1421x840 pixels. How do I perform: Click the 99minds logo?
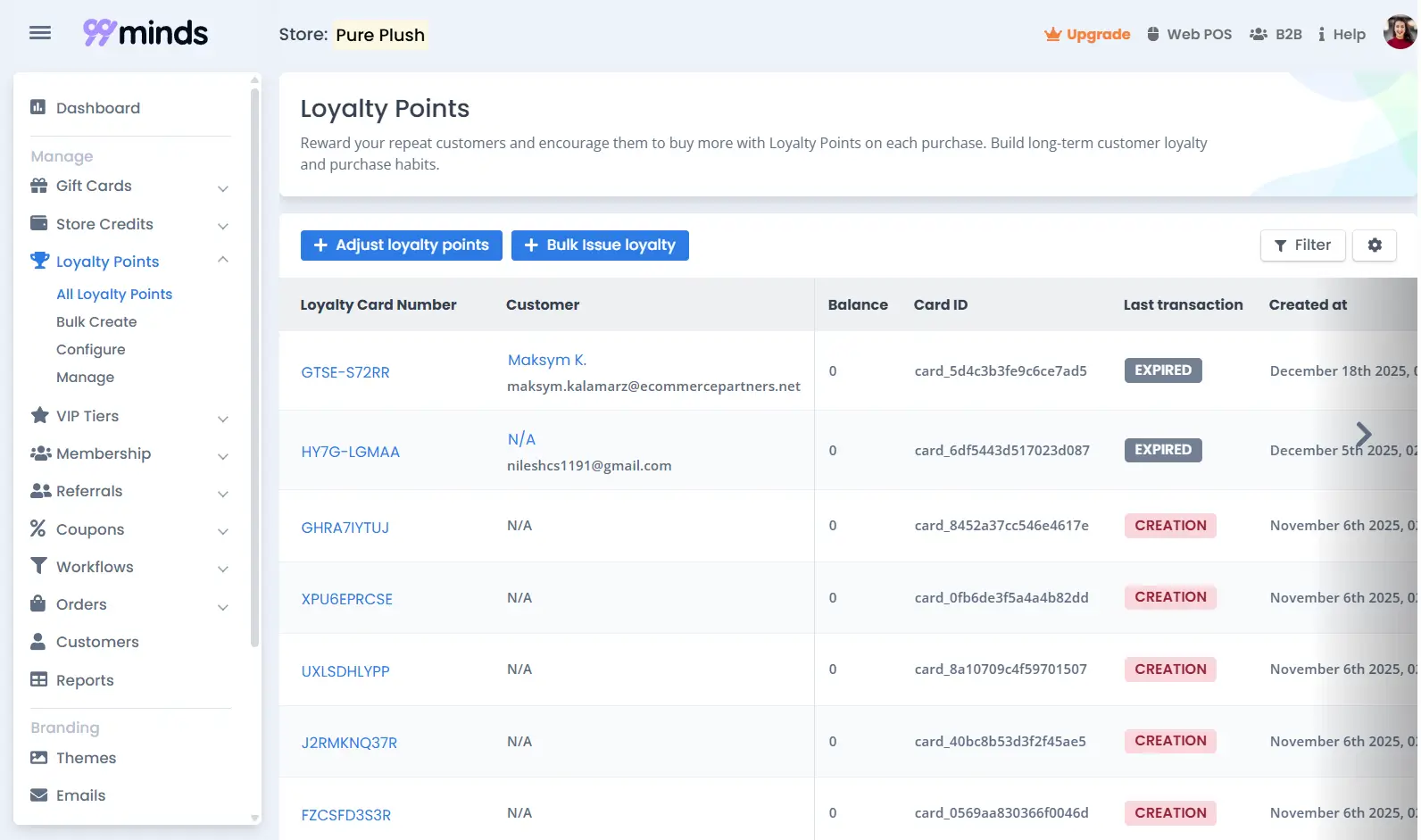[145, 33]
